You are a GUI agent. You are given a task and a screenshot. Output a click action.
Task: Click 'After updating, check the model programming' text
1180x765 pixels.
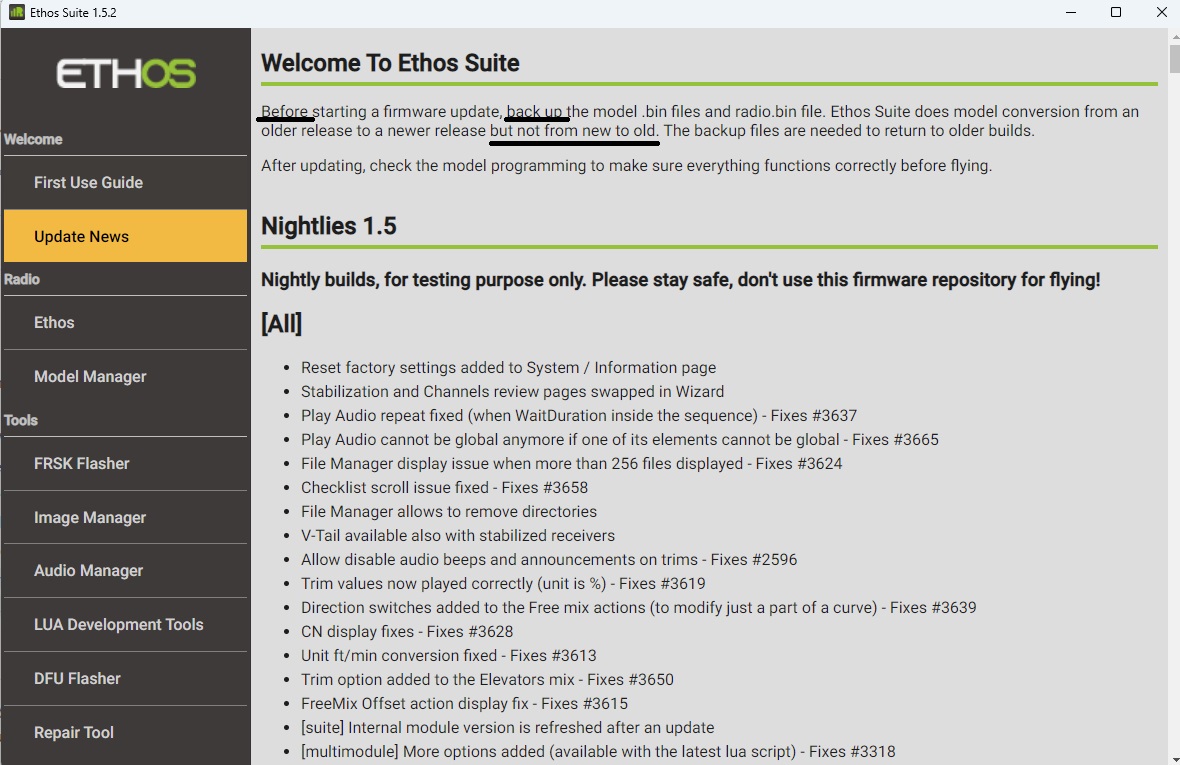tap(627, 165)
